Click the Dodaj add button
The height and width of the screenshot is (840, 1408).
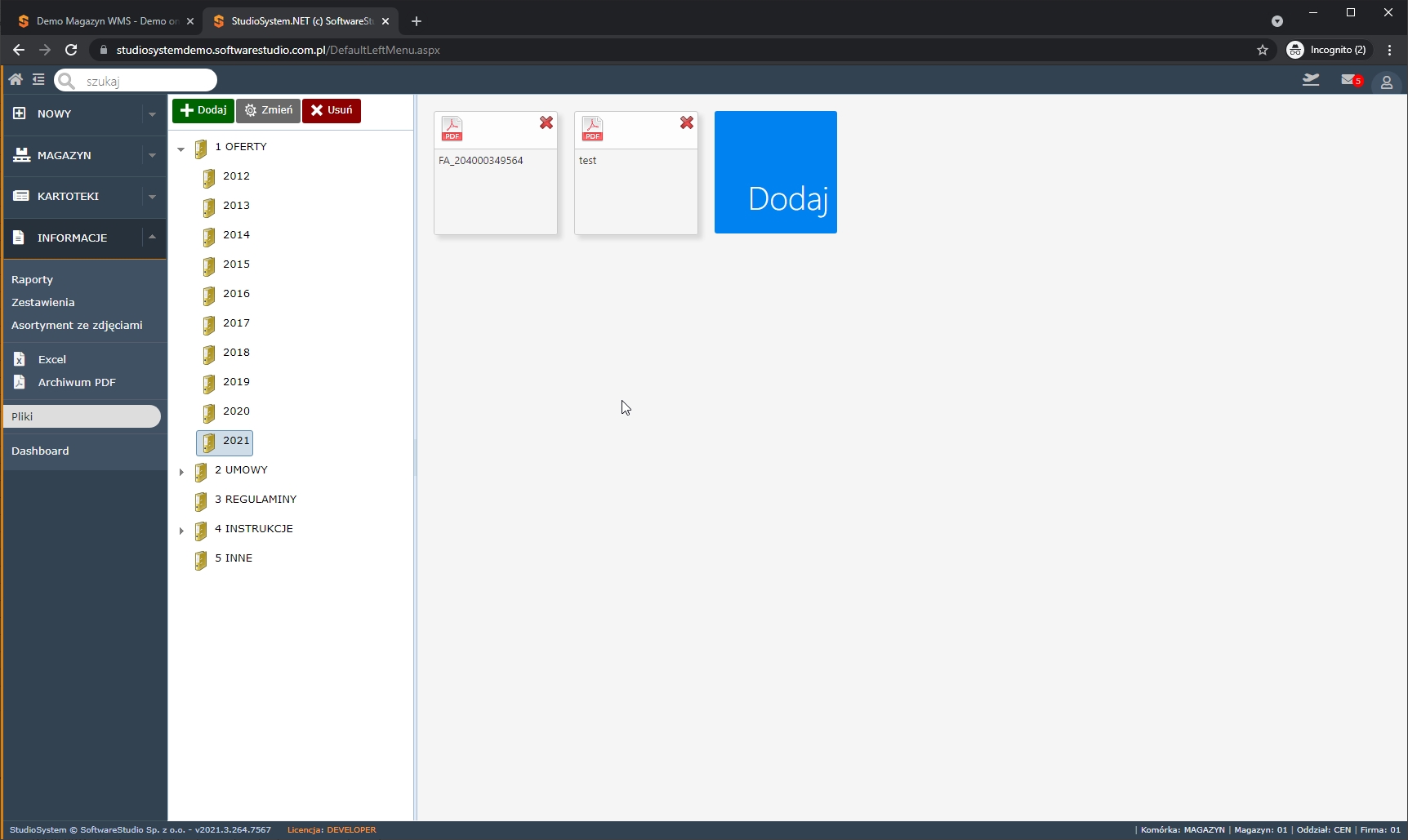(x=203, y=110)
